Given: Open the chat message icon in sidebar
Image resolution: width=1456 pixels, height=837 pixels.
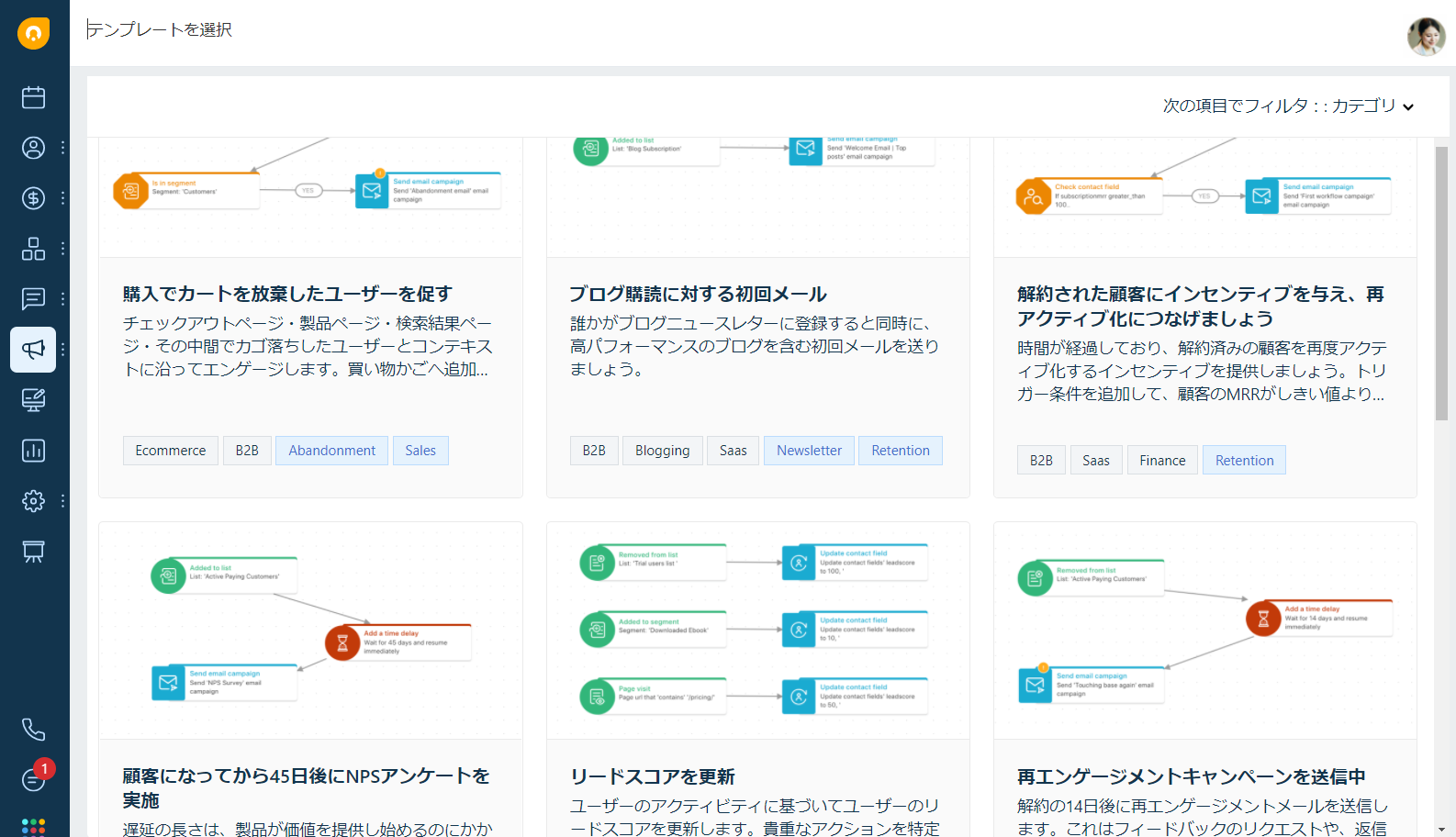Looking at the screenshot, I should (34, 299).
